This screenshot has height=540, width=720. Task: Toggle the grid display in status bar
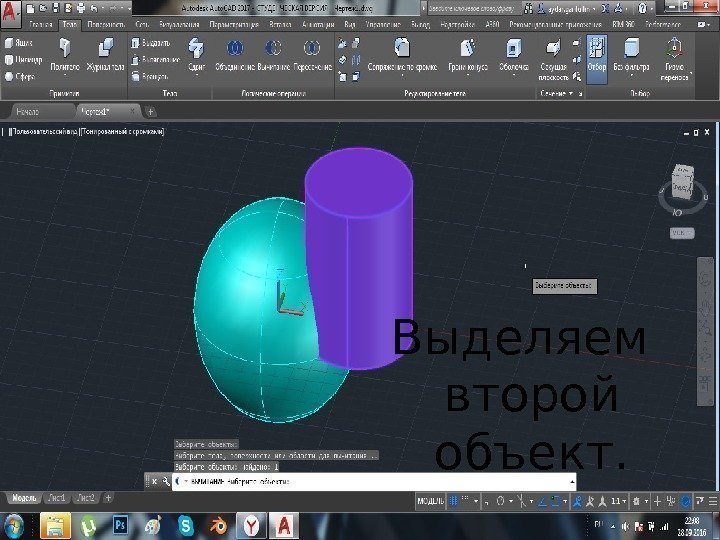pyautogui.click(x=454, y=501)
